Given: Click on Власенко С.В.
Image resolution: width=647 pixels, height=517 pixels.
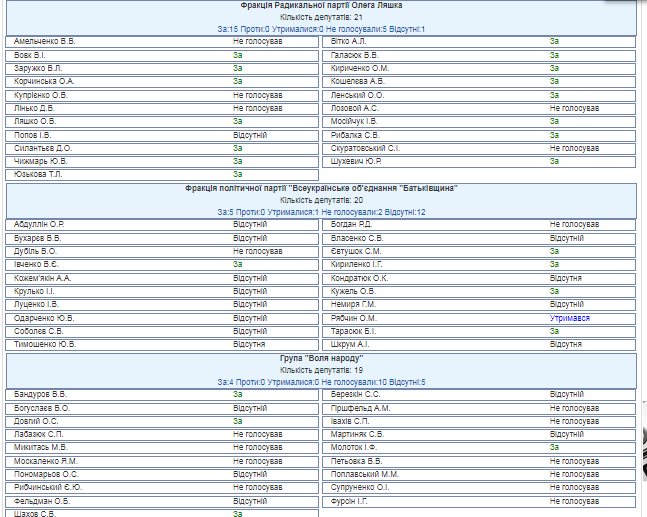Looking at the screenshot, I should click(357, 238).
